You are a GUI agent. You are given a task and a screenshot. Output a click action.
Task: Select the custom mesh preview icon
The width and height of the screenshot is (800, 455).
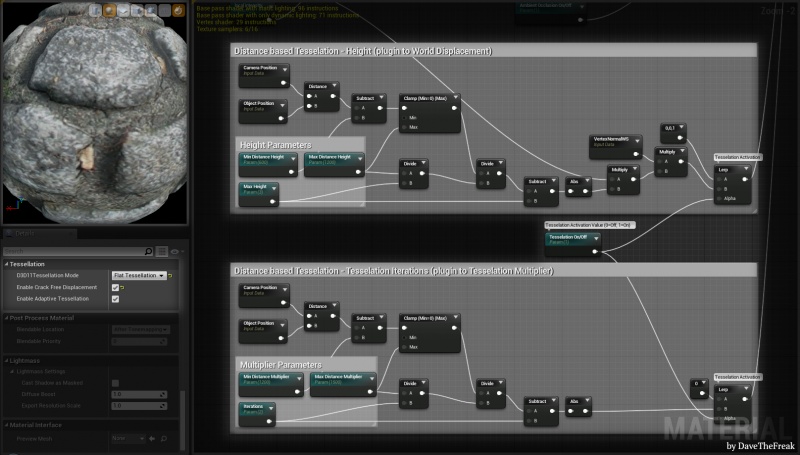click(x=151, y=10)
